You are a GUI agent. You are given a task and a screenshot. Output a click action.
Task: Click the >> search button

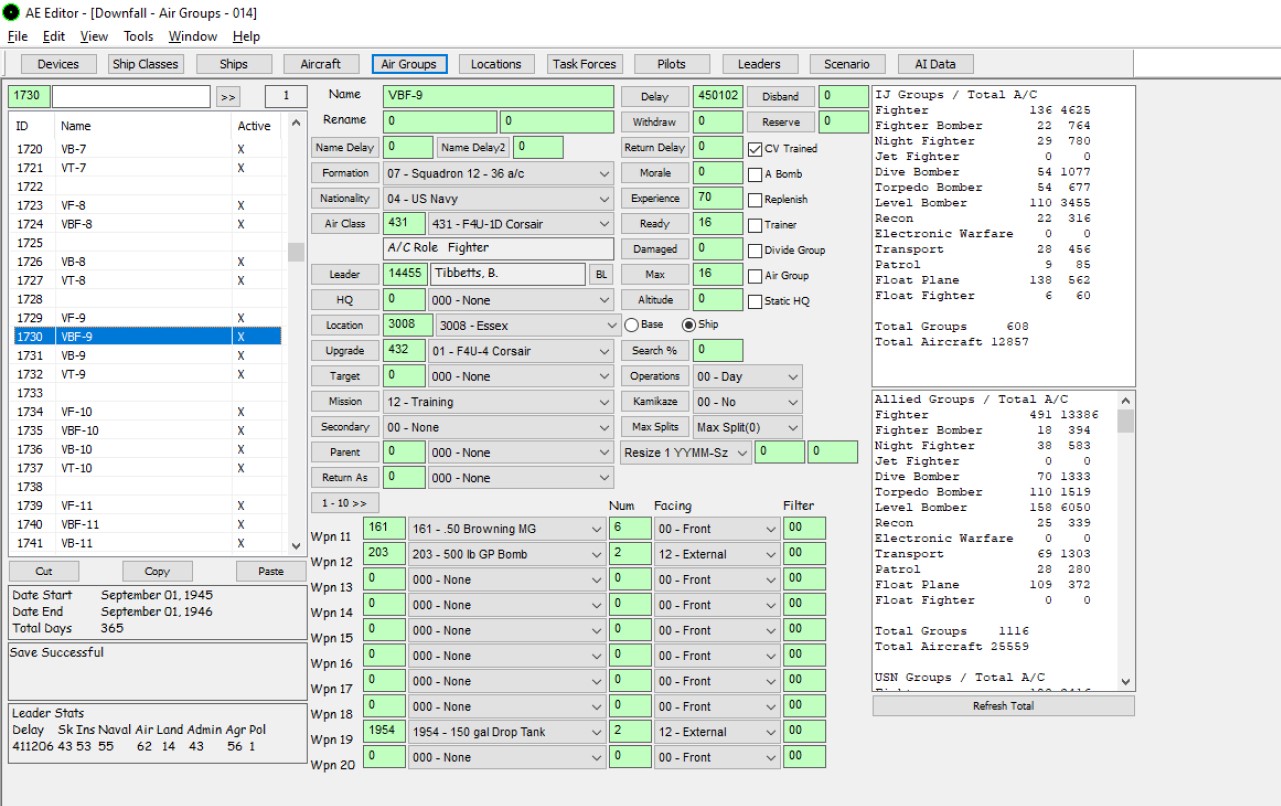click(229, 97)
